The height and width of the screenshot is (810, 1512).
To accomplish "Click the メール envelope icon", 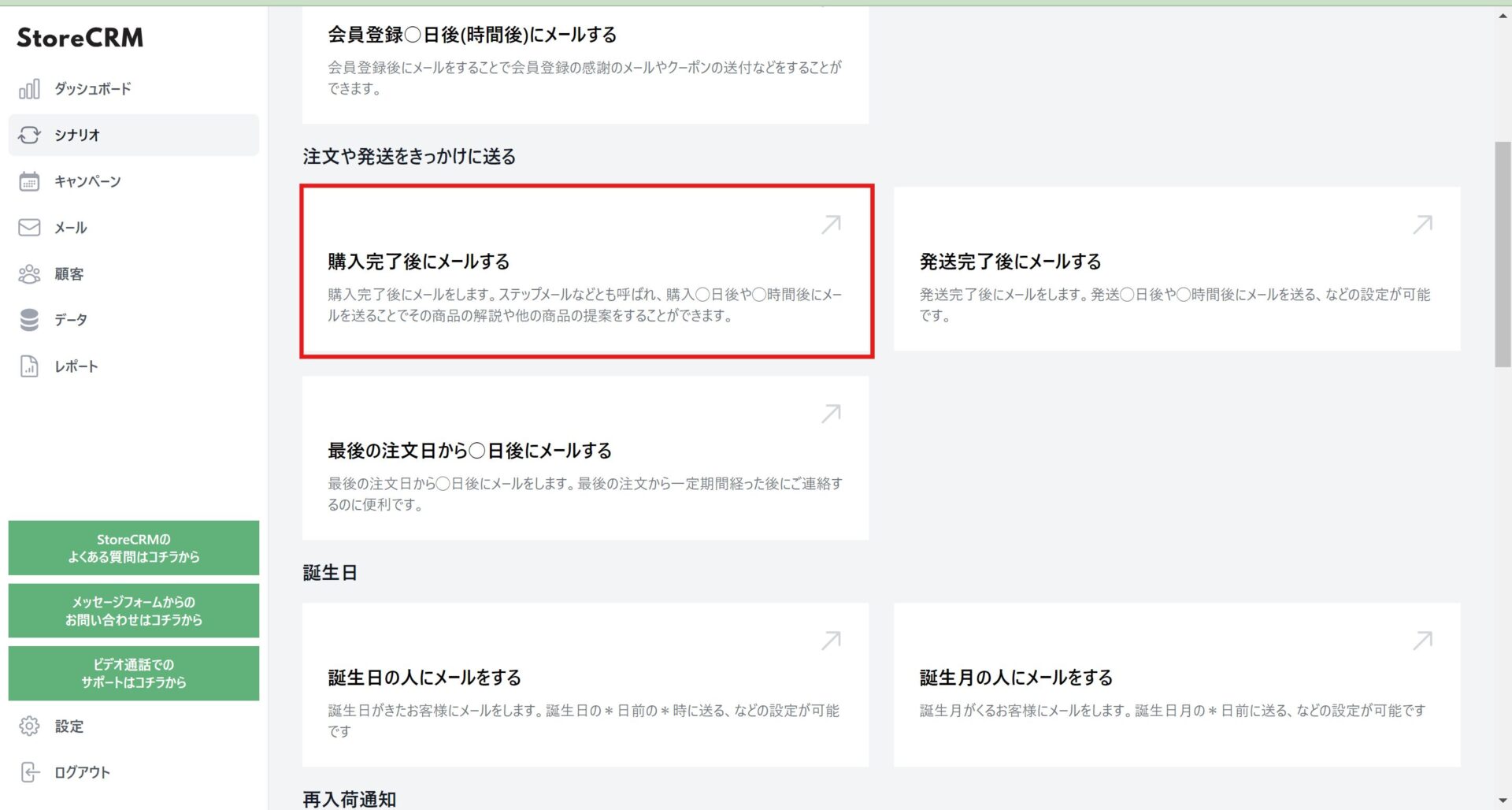I will [x=29, y=228].
